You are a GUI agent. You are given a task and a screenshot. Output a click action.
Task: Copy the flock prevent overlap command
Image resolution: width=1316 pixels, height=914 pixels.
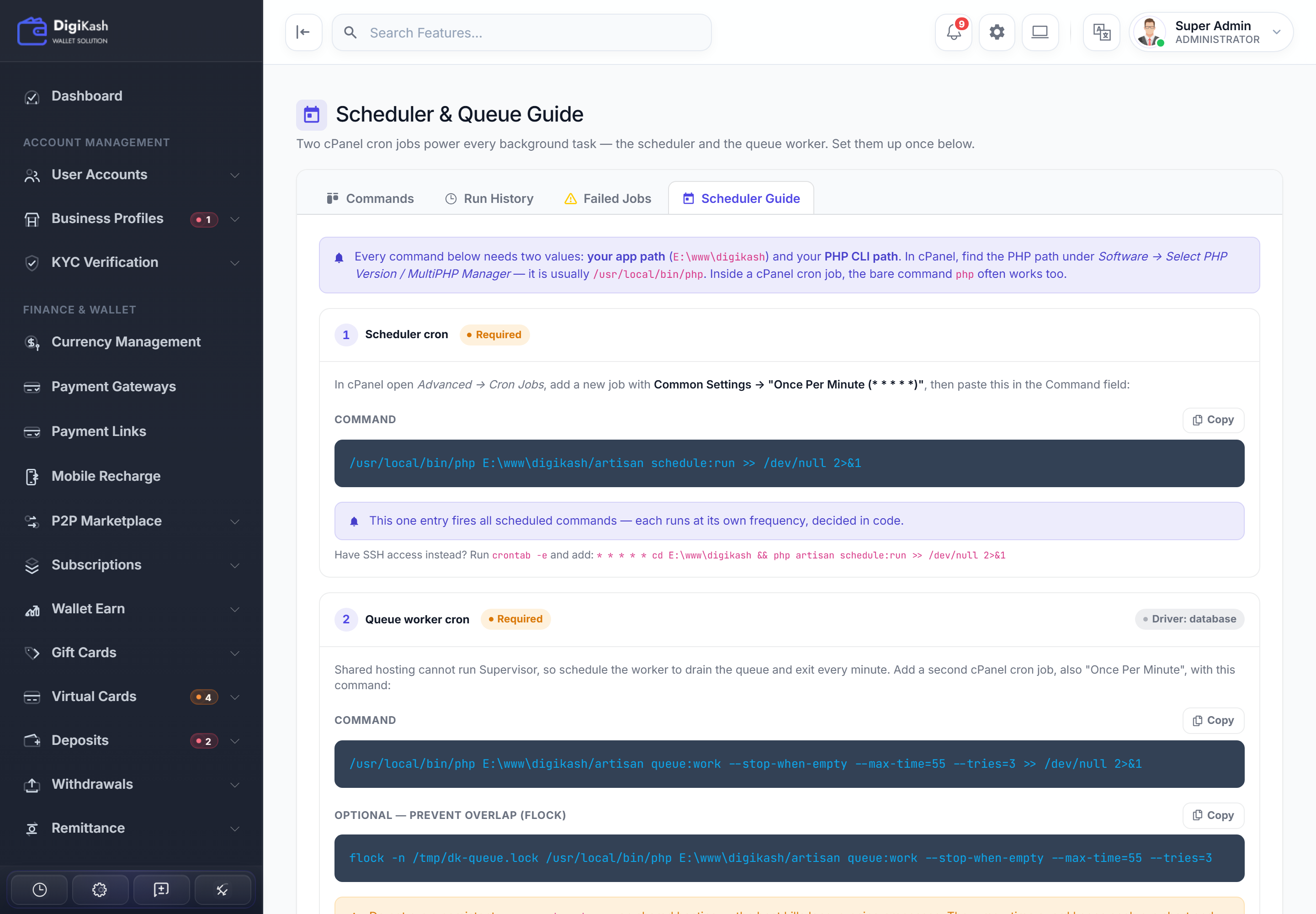pos(1213,815)
